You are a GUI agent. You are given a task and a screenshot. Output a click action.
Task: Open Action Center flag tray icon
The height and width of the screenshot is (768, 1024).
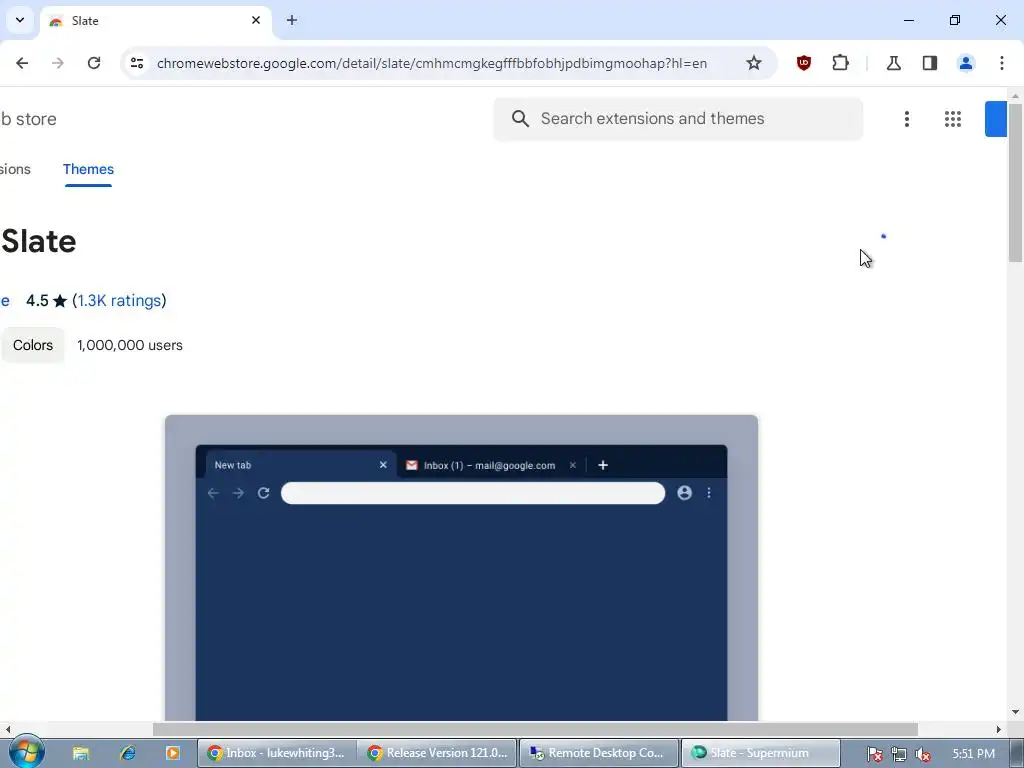tap(874, 754)
